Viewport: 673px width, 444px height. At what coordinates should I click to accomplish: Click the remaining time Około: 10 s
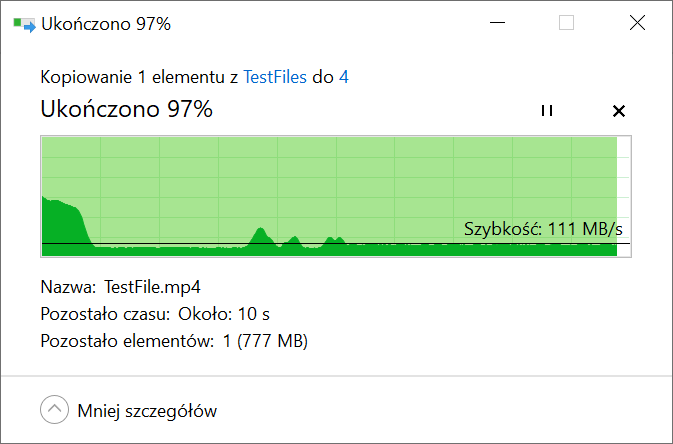224,314
